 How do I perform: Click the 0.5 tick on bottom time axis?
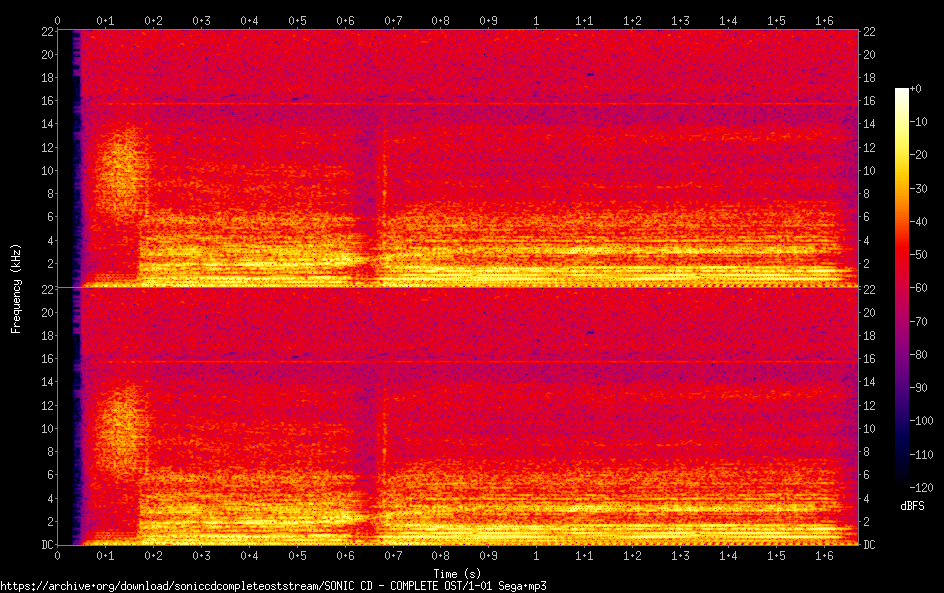coord(297,555)
